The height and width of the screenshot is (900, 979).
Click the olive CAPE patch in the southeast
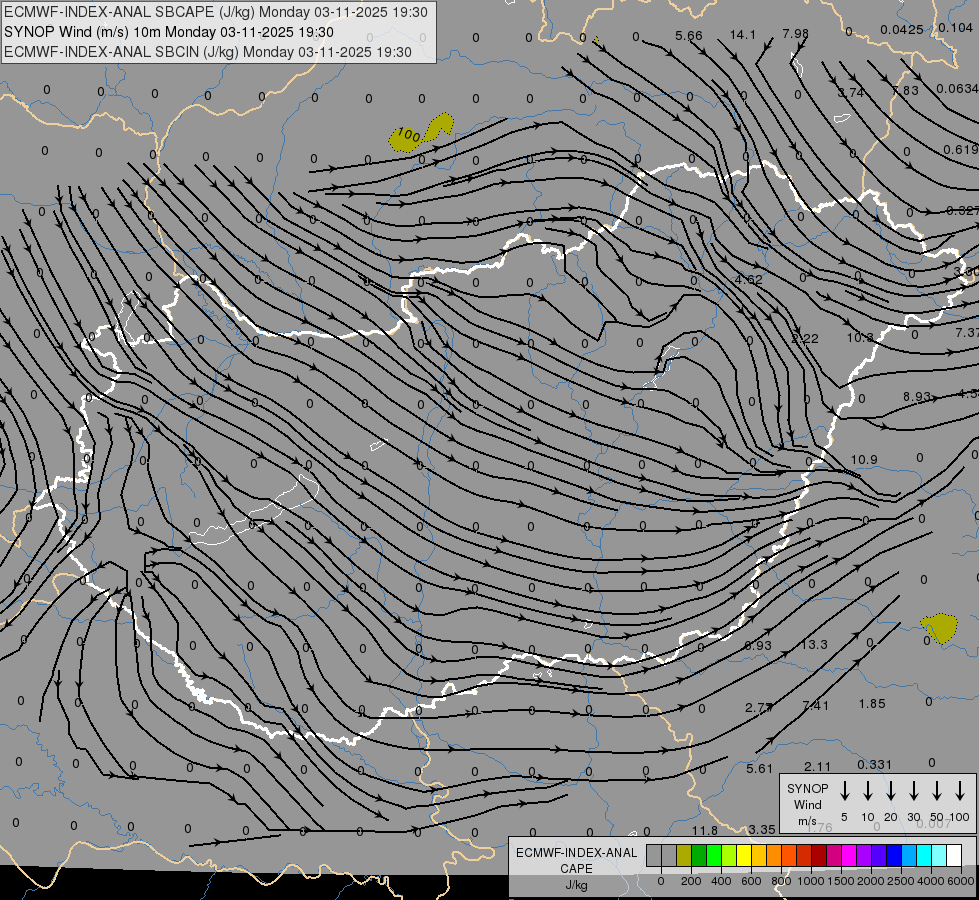[x=940, y=628]
